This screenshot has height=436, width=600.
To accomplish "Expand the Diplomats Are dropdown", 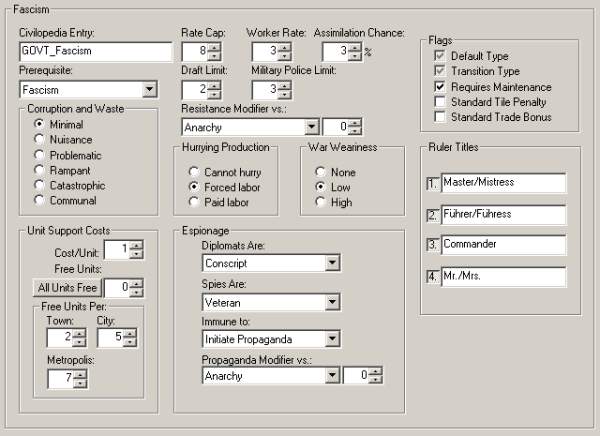I will pyautogui.click(x=331, y=263).
